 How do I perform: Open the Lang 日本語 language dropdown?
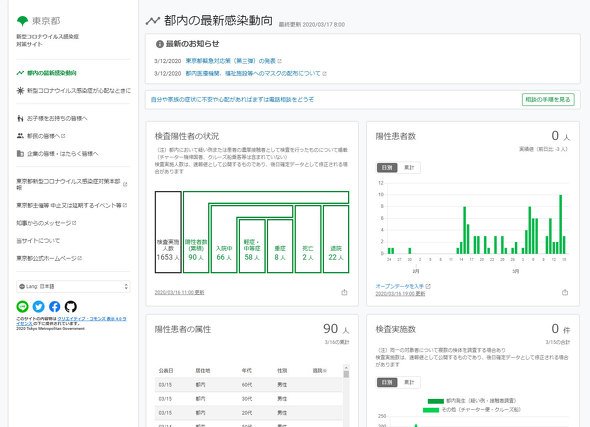(x=73, y=286)
